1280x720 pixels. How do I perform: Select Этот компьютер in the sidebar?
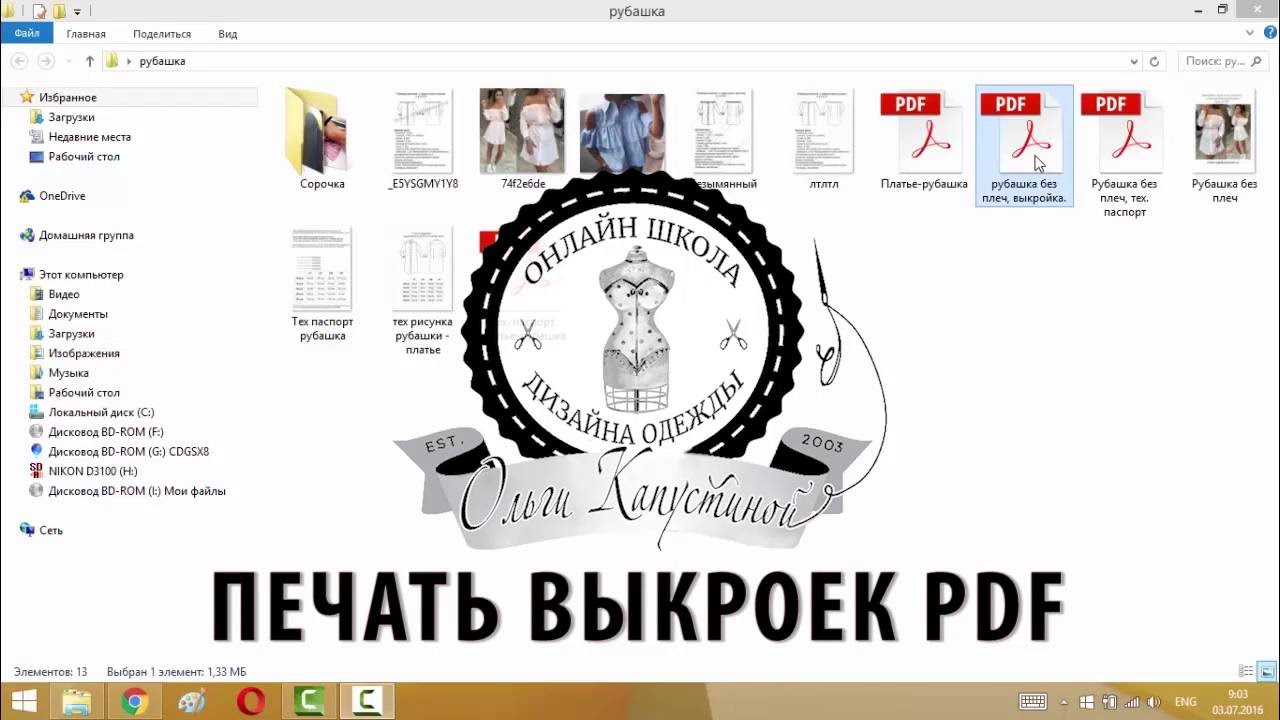click(81, 274)
